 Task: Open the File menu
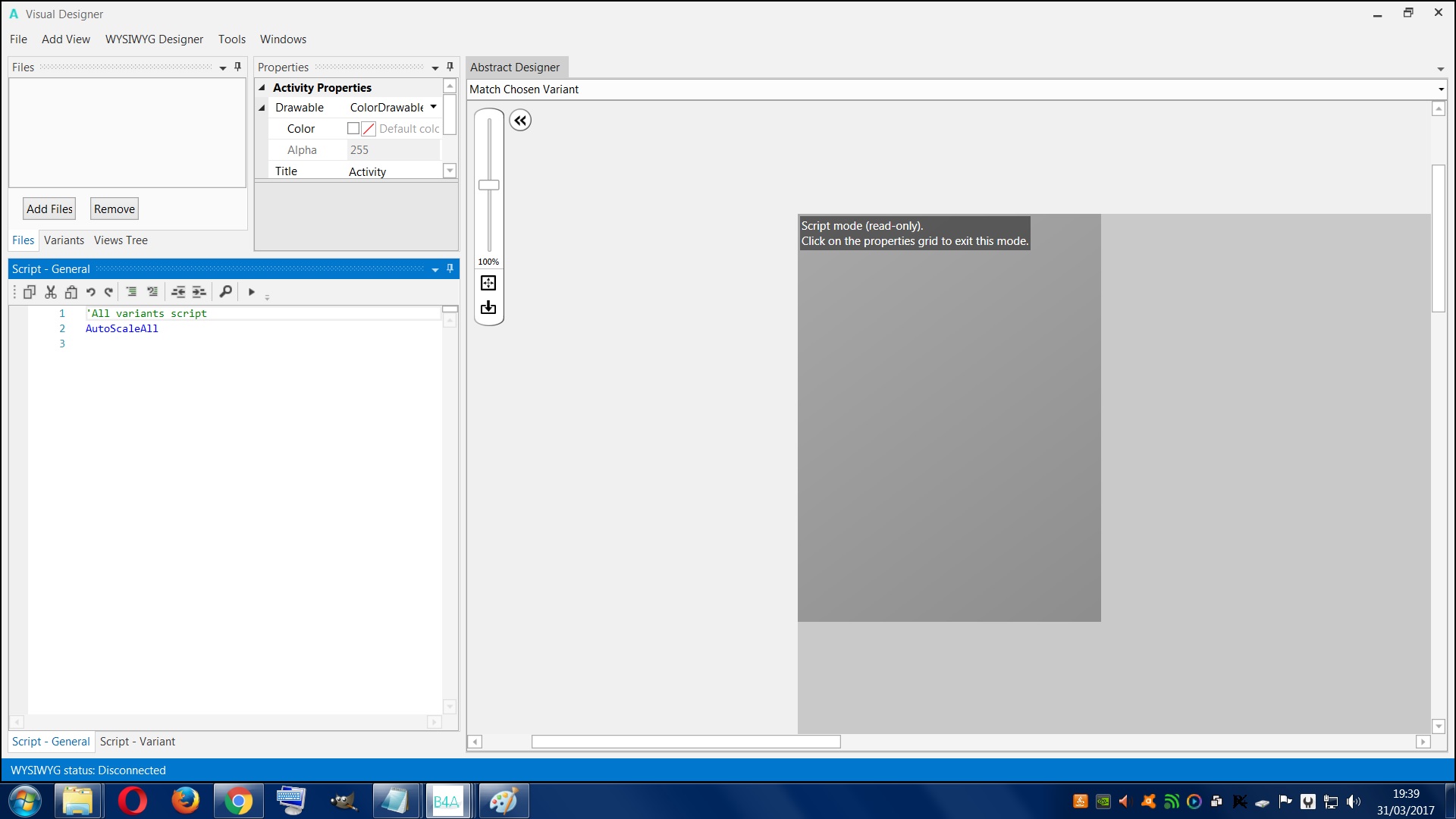tap(18, 39)
